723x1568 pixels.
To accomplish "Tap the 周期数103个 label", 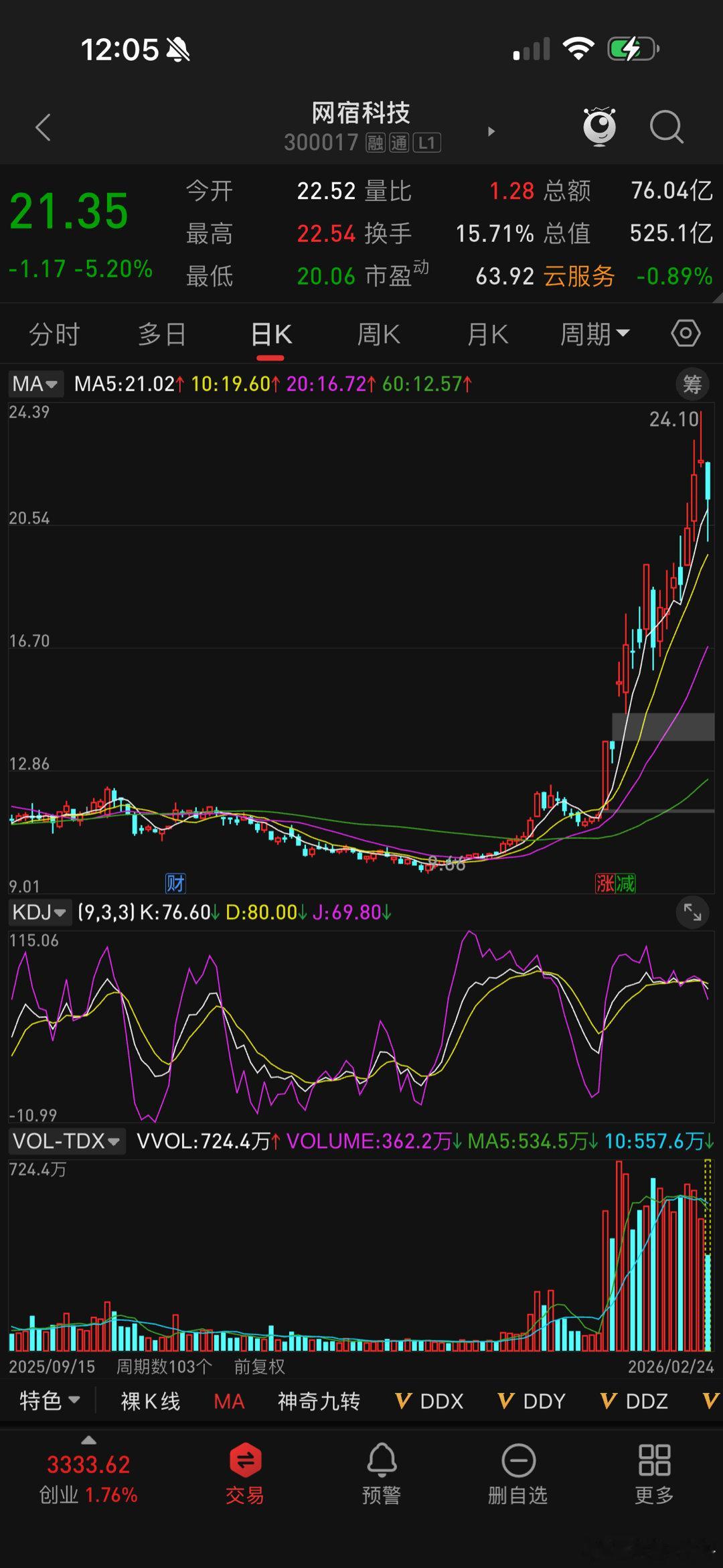I will click(x=164, y=1366).
